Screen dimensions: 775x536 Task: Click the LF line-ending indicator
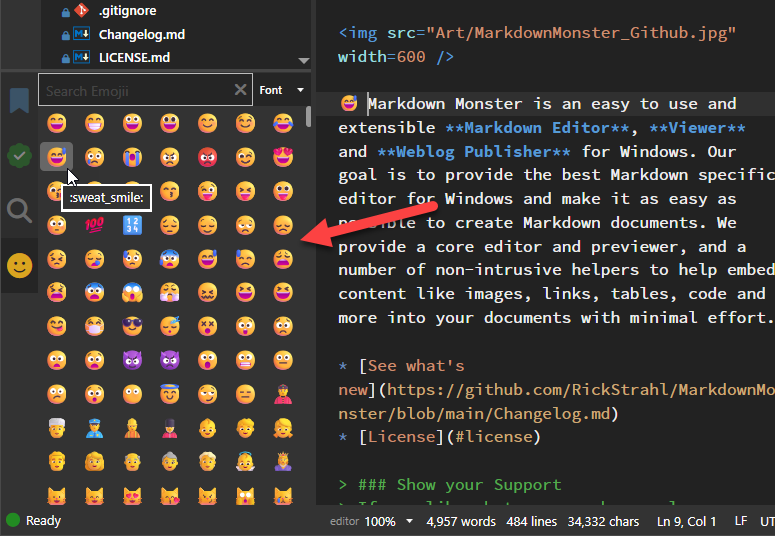[740, 521]
